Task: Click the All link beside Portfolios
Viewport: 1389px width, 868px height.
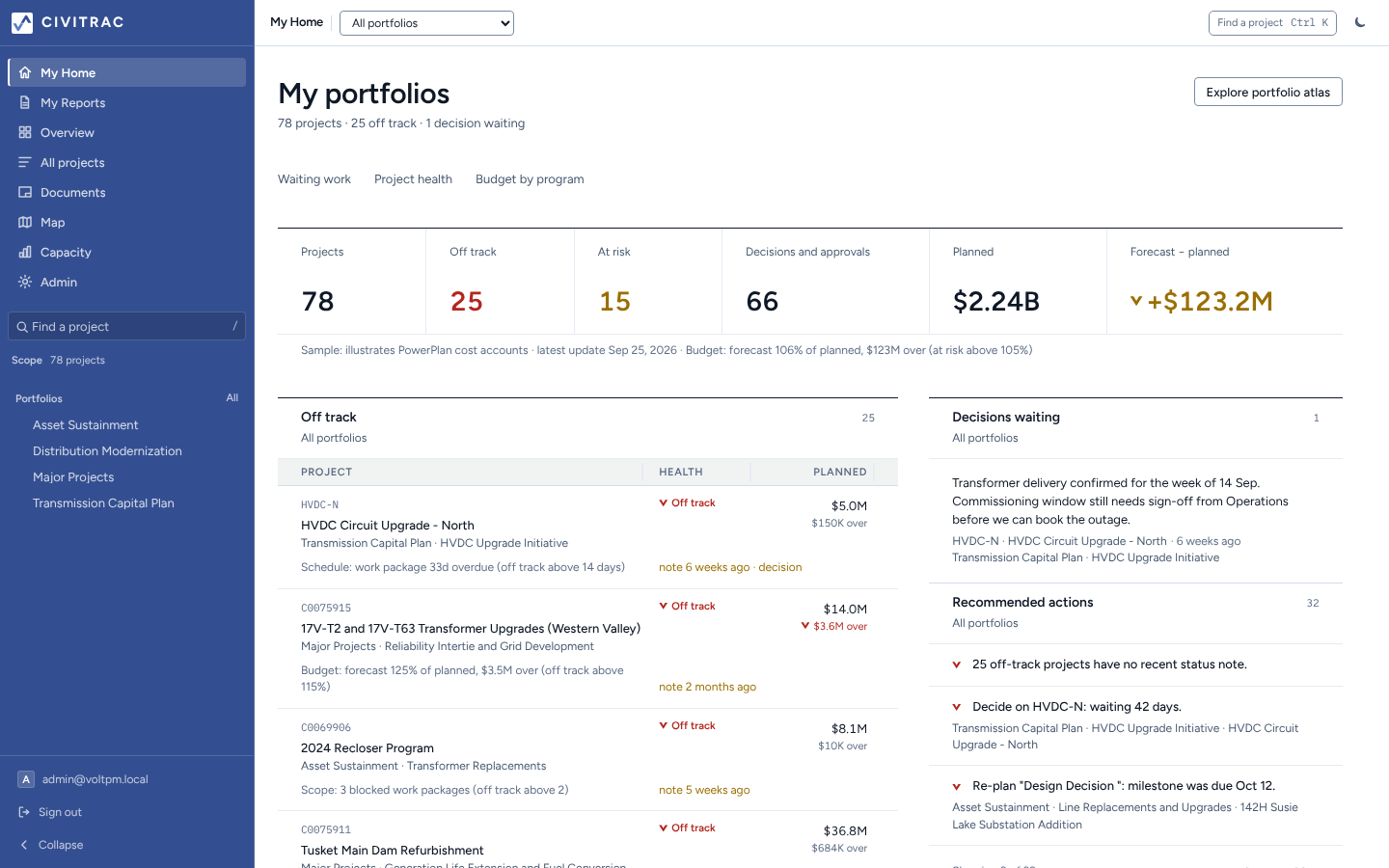Action: (x=231, y=397)
